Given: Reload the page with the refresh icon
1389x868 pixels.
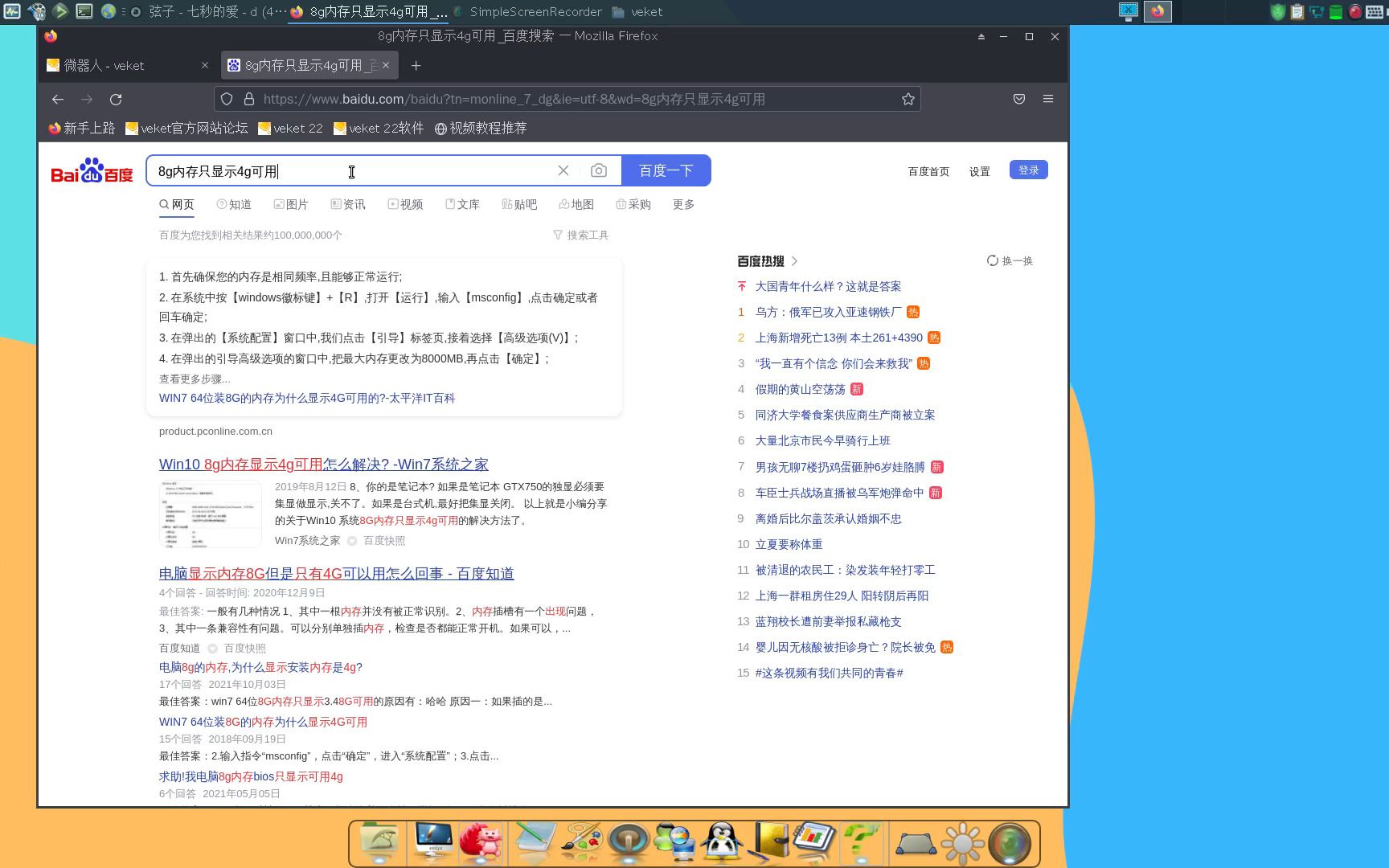Looking at the screenshot, I should 117,98.
